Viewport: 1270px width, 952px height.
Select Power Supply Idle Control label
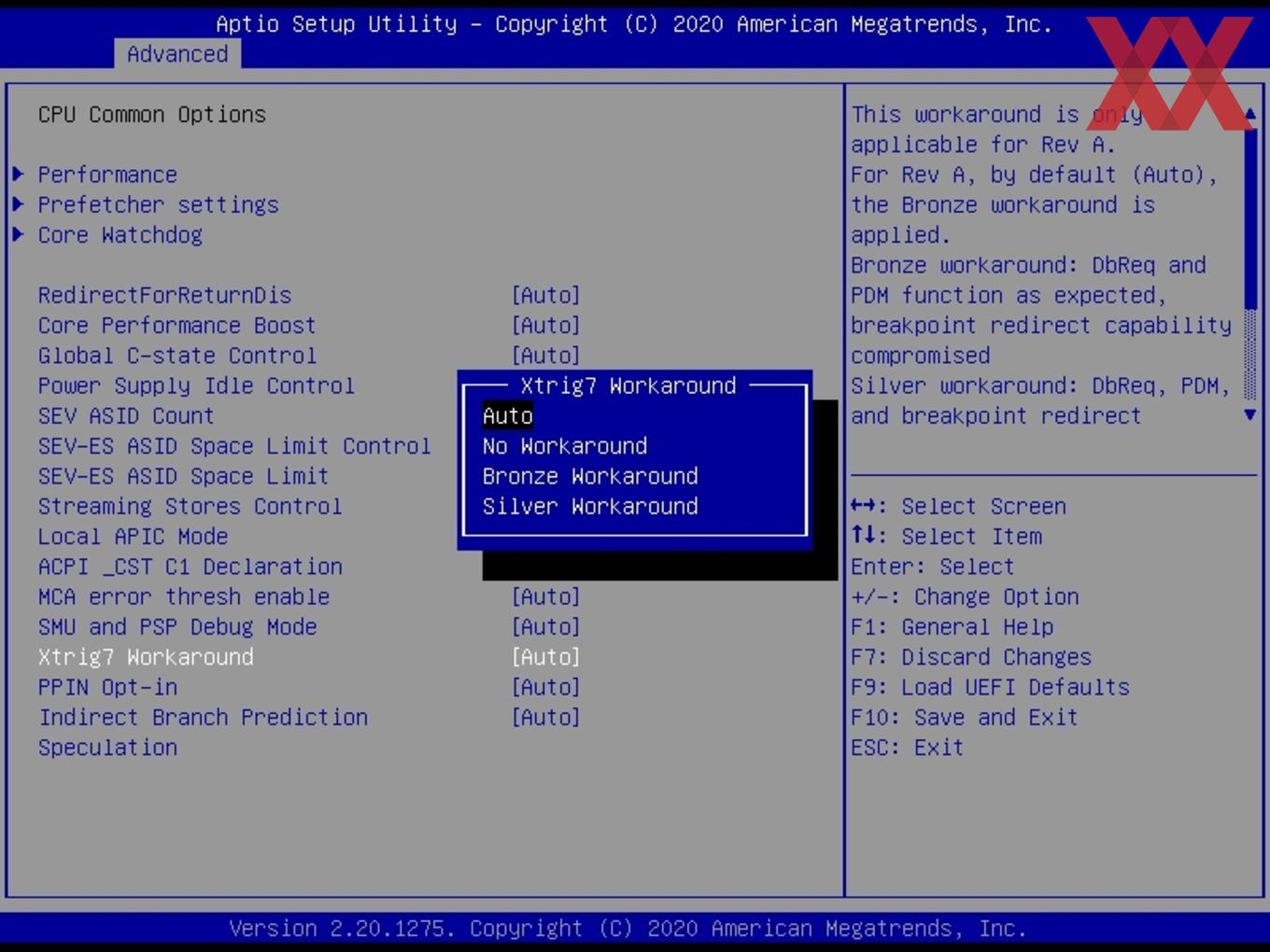point(196,385)
